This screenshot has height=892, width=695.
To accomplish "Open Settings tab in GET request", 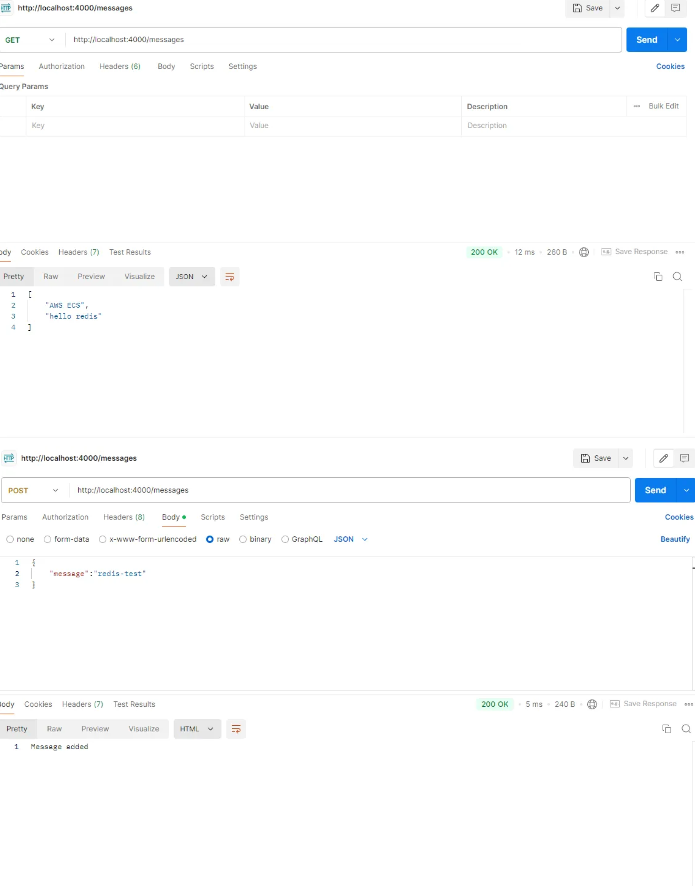I will (x=243, y=67).
